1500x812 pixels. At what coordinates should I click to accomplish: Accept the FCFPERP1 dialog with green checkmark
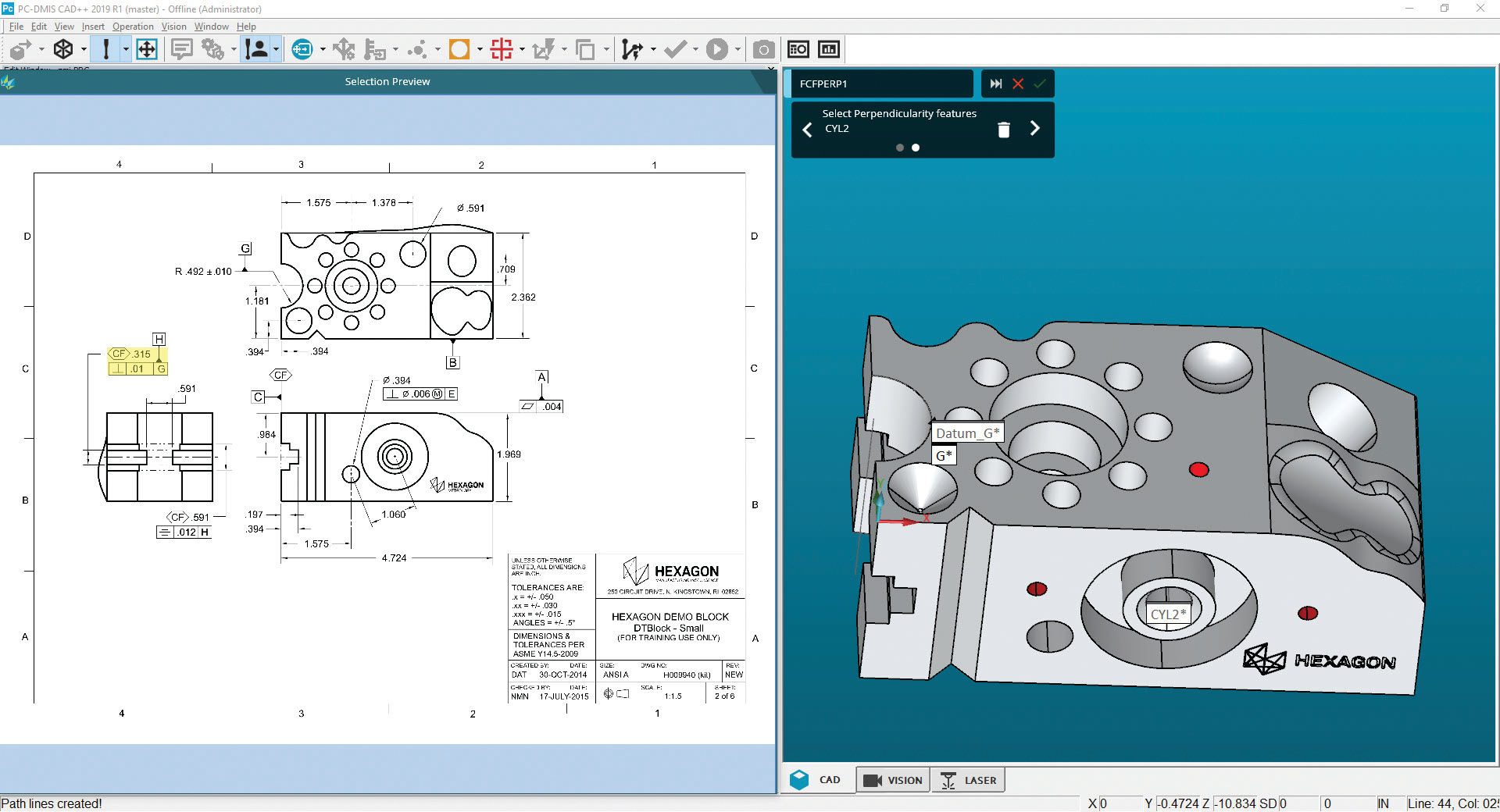point(1039,84)
